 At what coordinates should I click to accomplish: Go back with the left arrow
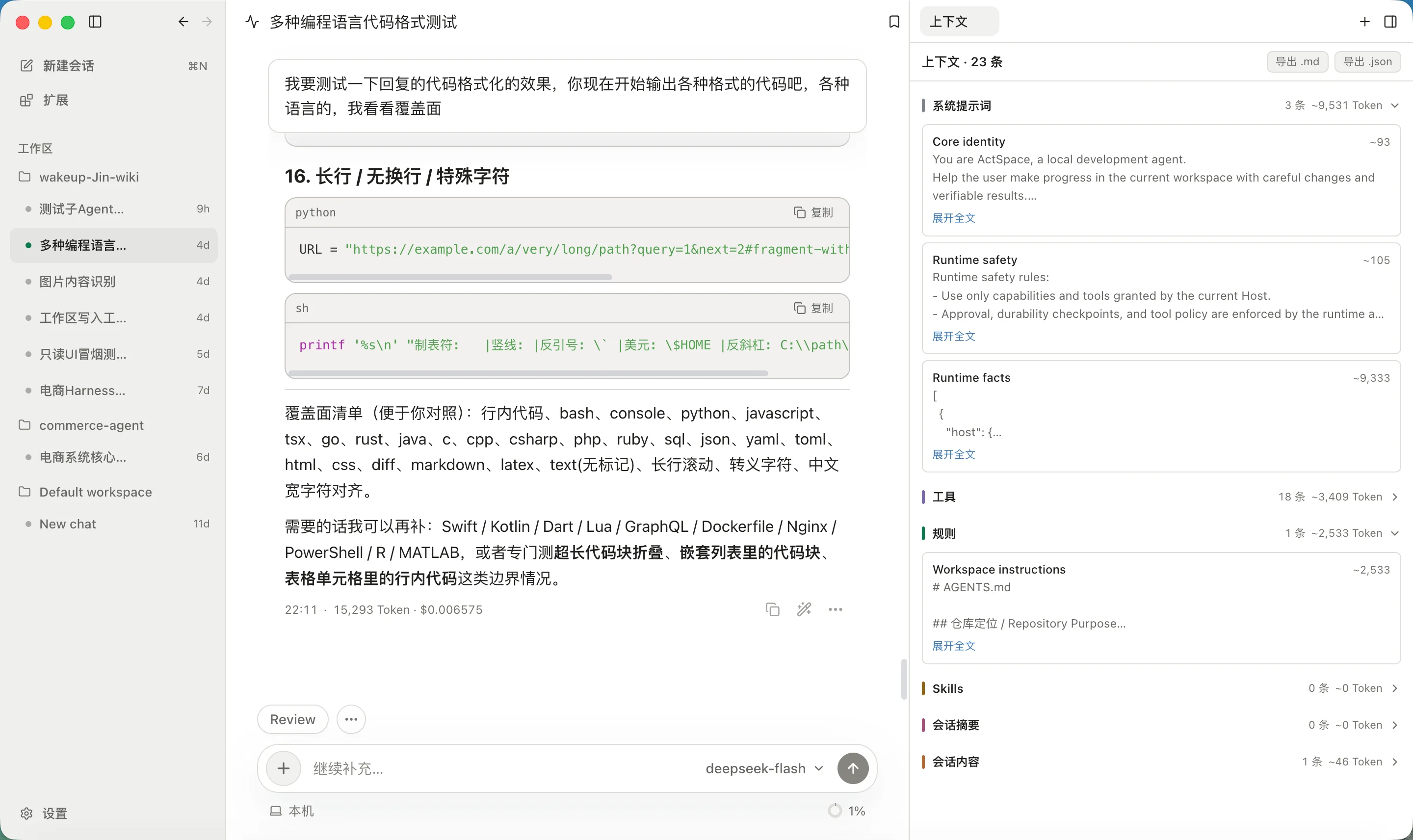pos(183,22)
